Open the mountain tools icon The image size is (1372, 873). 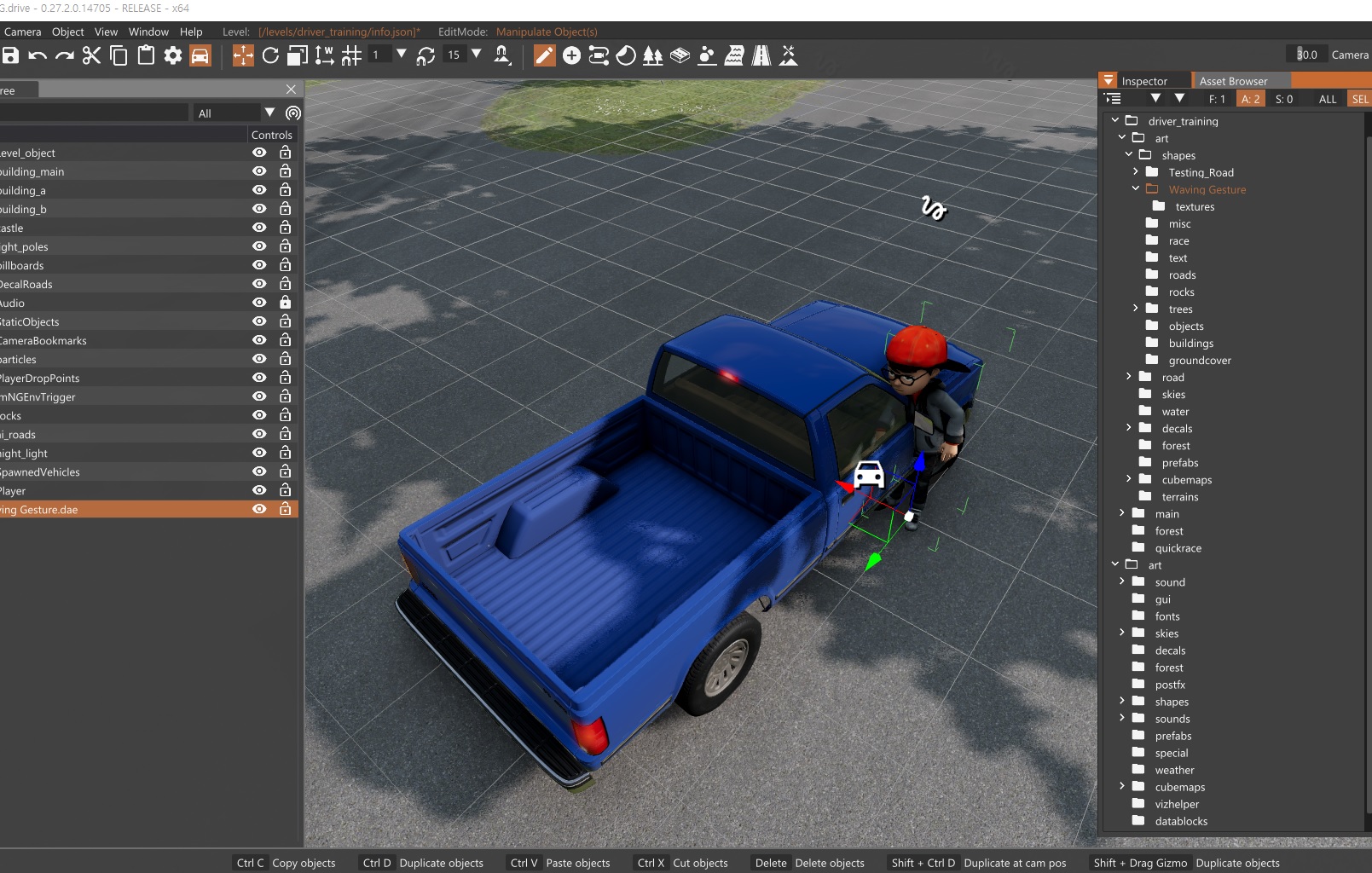pyautogui.click(x=789, y=55)
